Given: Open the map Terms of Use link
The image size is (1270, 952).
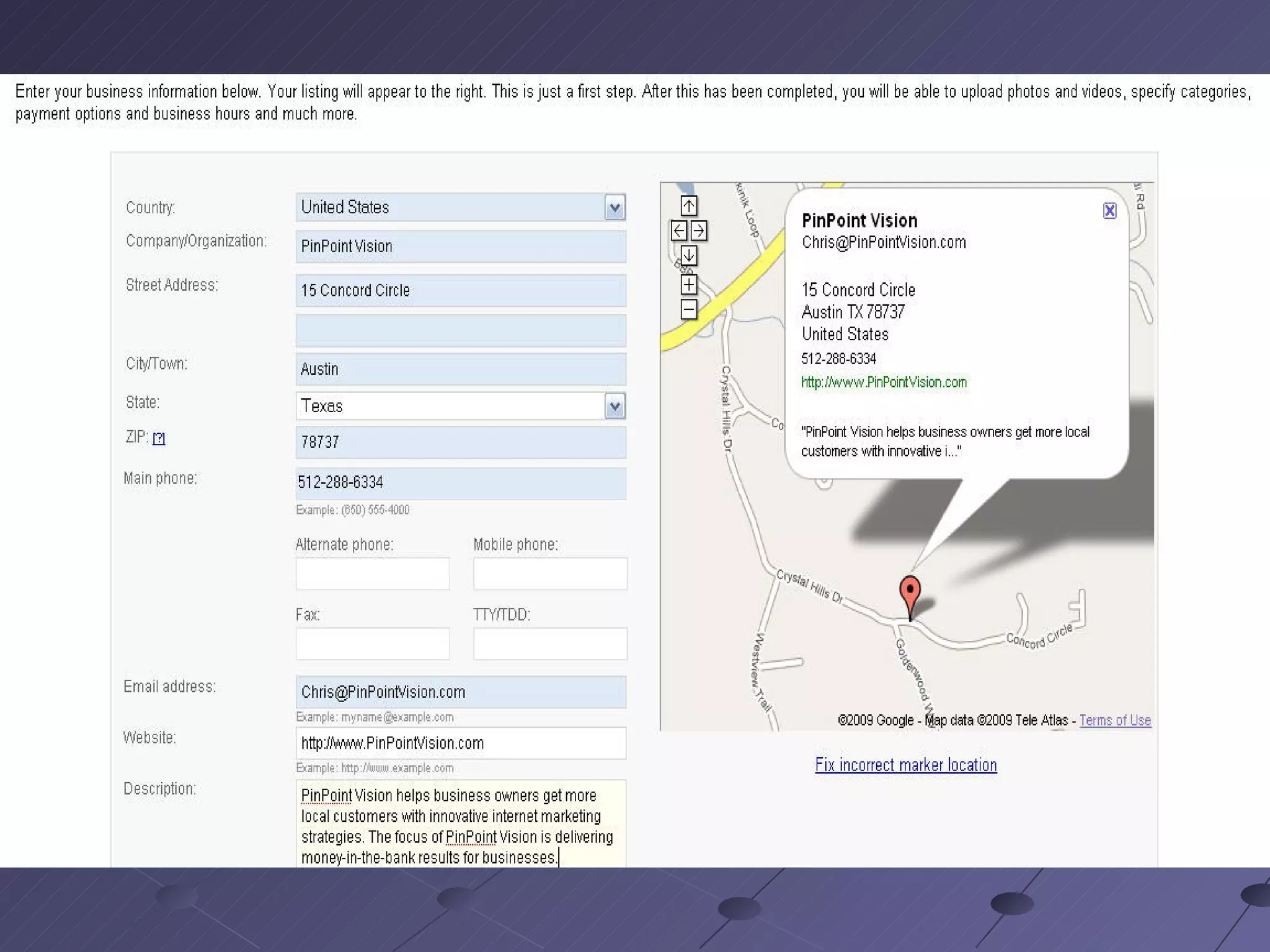Looking at the screenshot, I should 1114,720.
